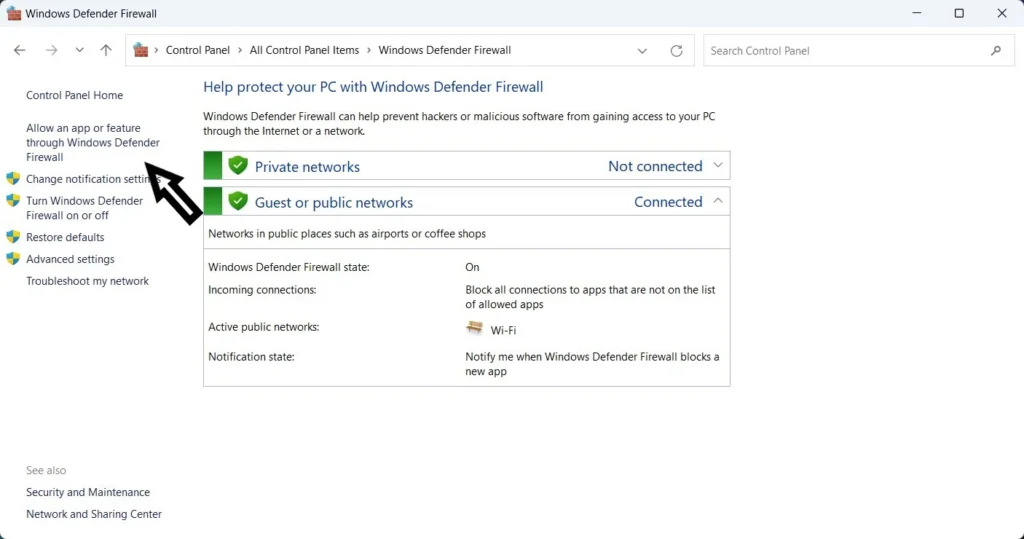This screenshot has height=539, width=1024.
Task: Click shield icon beside Advanced settings
Action: tap(13, 259)
